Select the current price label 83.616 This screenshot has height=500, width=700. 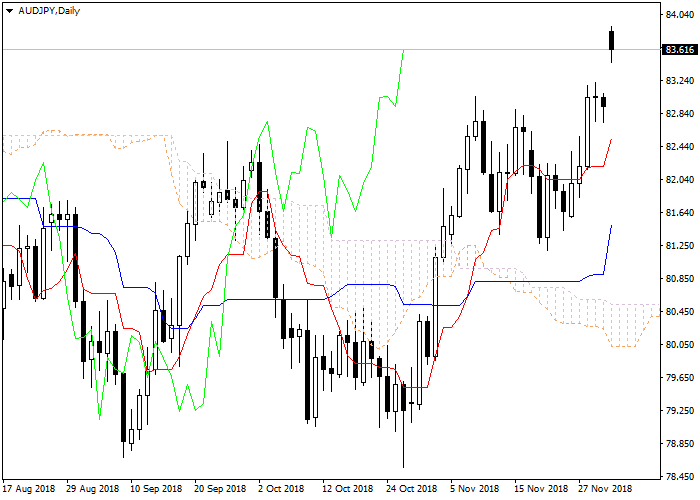[x=679, y=49]
